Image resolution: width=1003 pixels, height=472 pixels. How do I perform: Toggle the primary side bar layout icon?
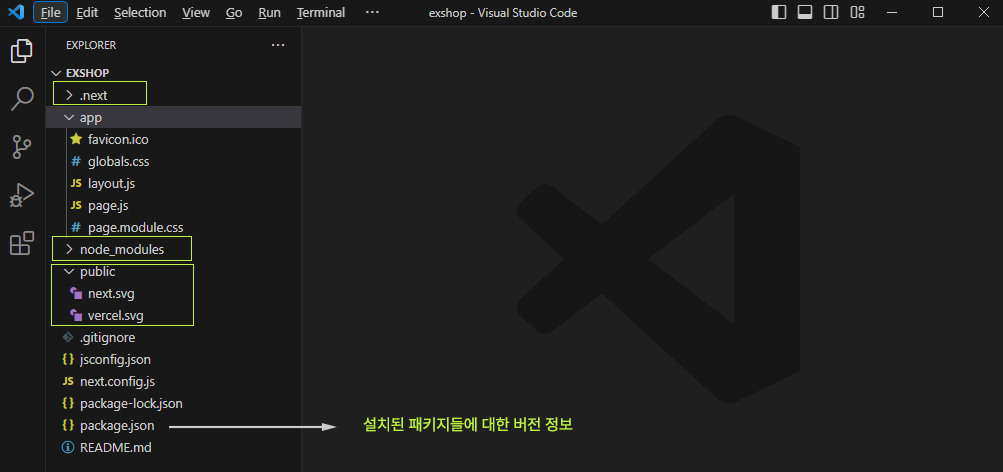(778, 12)
